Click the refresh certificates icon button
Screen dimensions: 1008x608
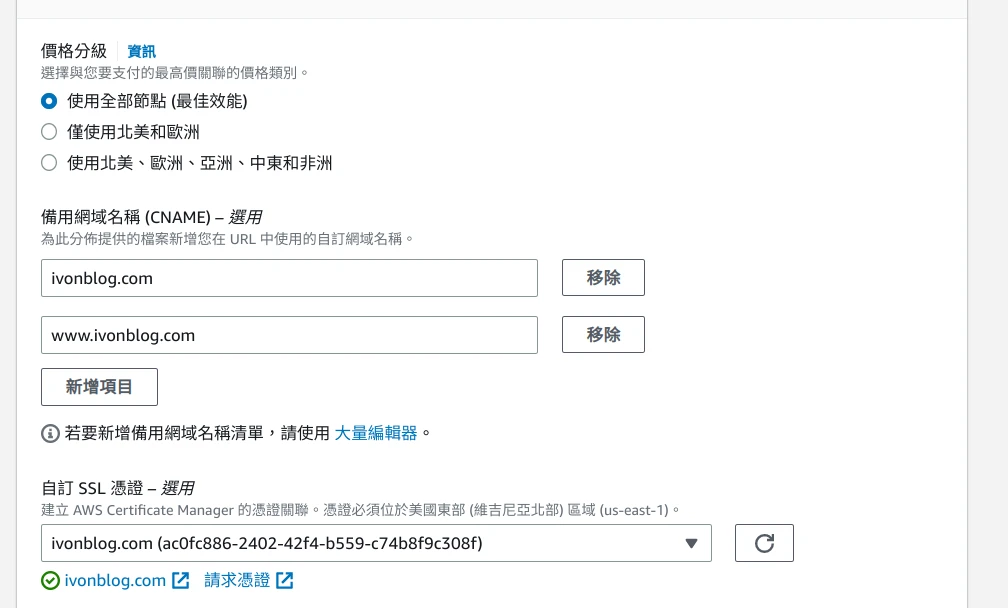[x=764, y=543]
